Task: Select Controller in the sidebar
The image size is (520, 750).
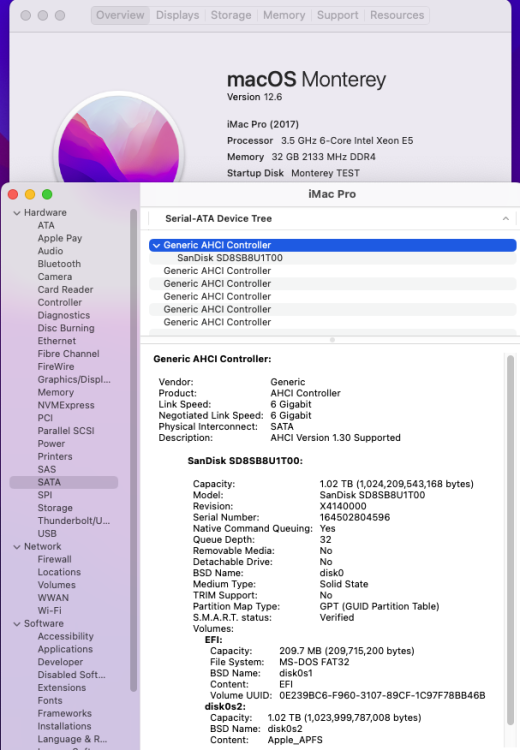Action: 60,303
